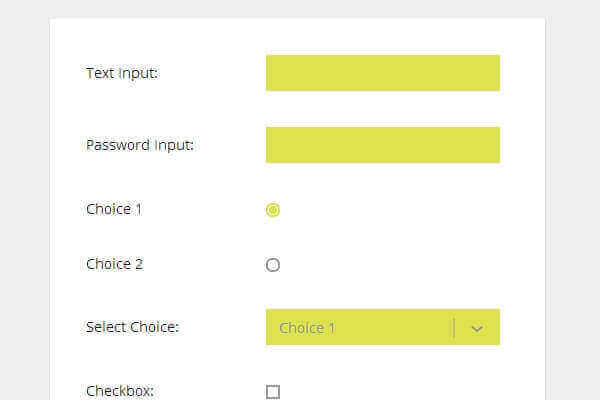This screenshot has width=600, height=400.
Task: Click the "Checkbox:" label text
Action: point(120,391)
